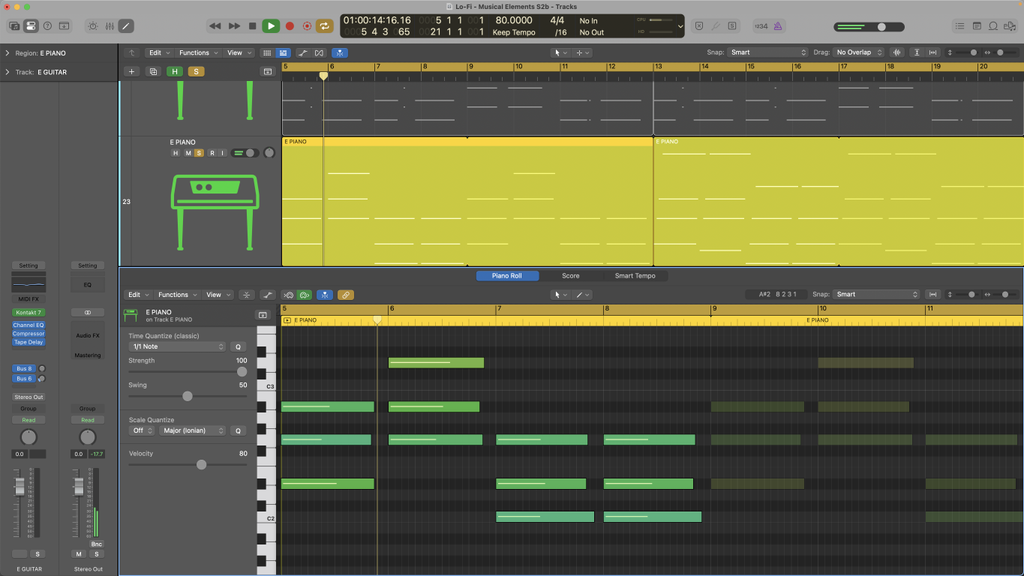1024x576 pixels.
Task: Mute the E GUITAR channel strip
Action: pyautogui.click(x=20, y=553)
